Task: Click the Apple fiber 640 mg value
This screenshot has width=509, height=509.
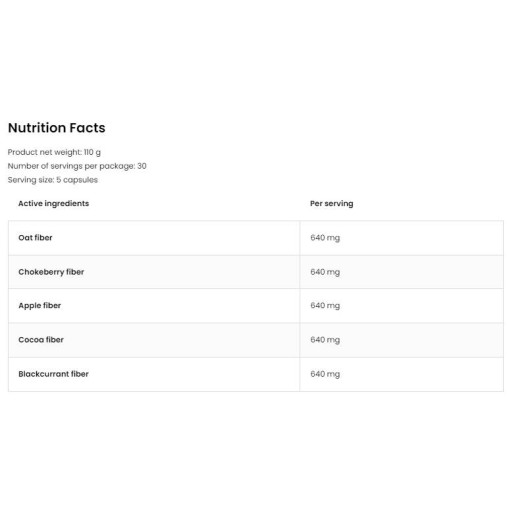Action: pos(325,306)
